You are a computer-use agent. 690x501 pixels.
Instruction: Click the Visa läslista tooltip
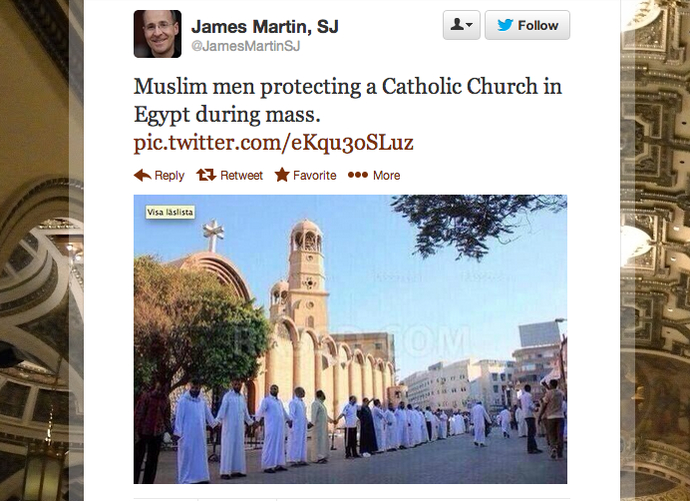[x=170, y=212]
